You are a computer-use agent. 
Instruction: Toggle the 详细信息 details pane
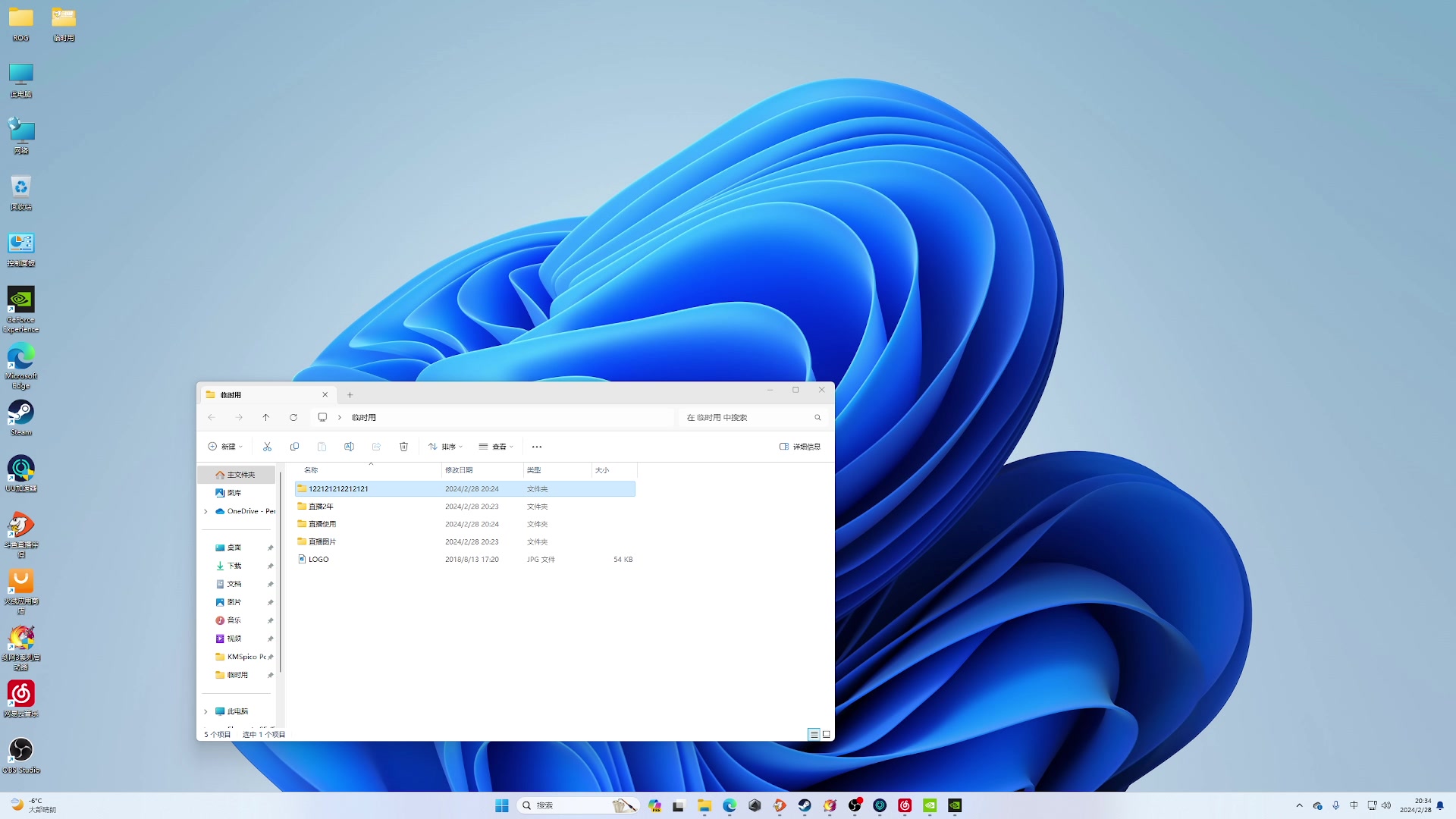point(800,447)
